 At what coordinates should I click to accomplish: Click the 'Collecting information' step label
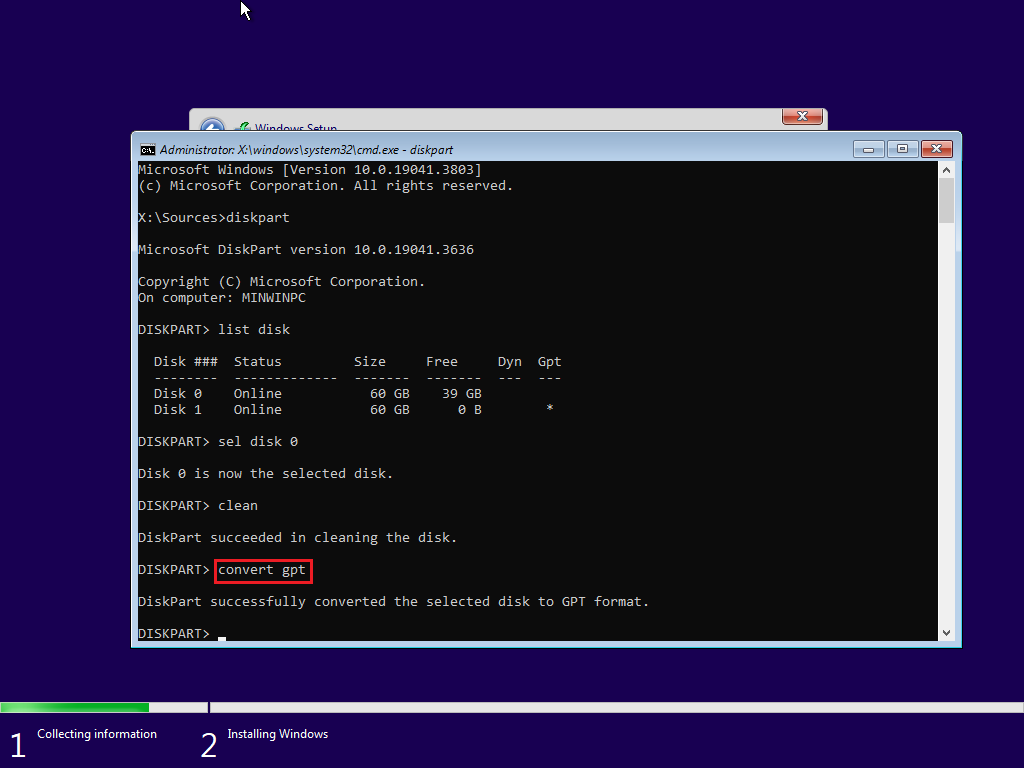point(97,734)
